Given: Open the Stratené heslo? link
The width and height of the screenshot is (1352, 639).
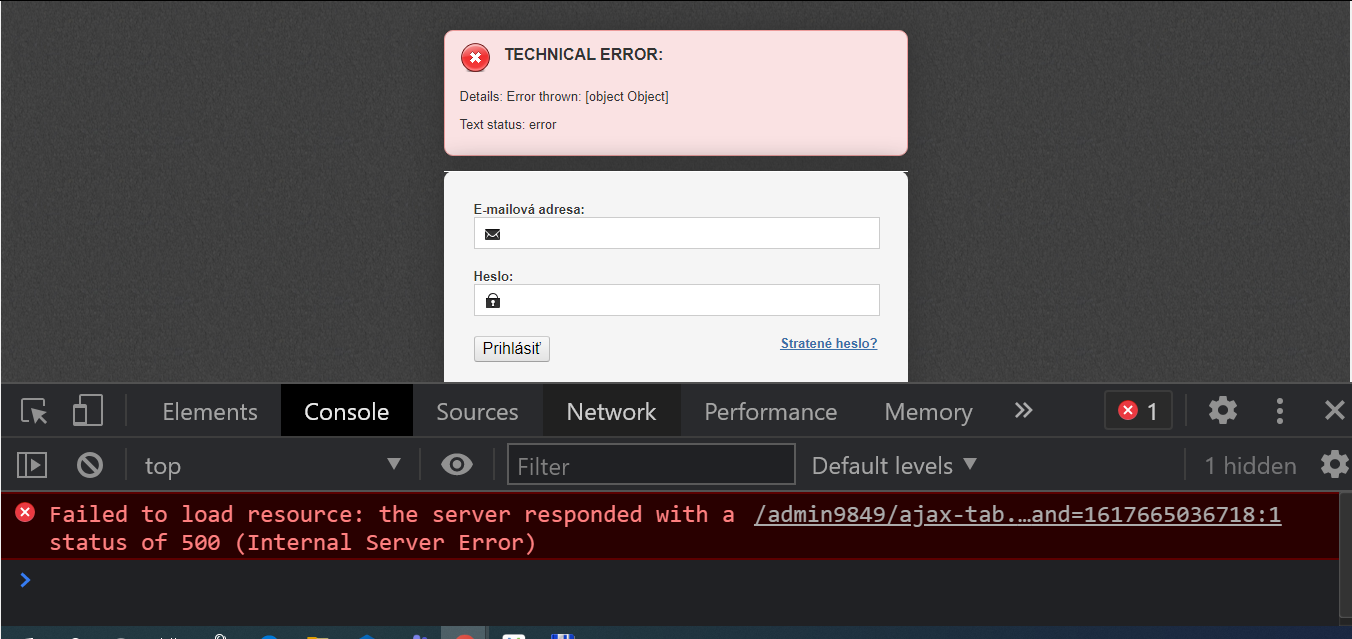Looking at the screenshot, I should (x=829, y=343).
